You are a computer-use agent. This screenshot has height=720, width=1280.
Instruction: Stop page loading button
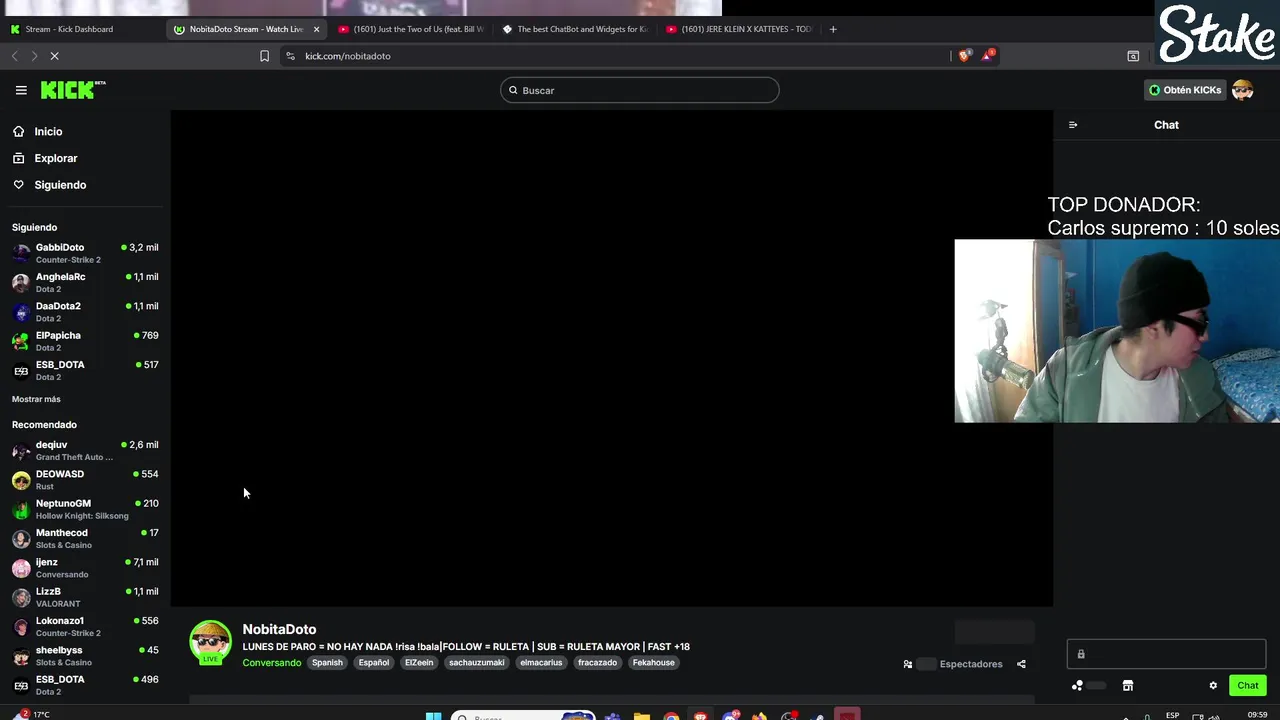pyautogui.click(x=54, y=56)
